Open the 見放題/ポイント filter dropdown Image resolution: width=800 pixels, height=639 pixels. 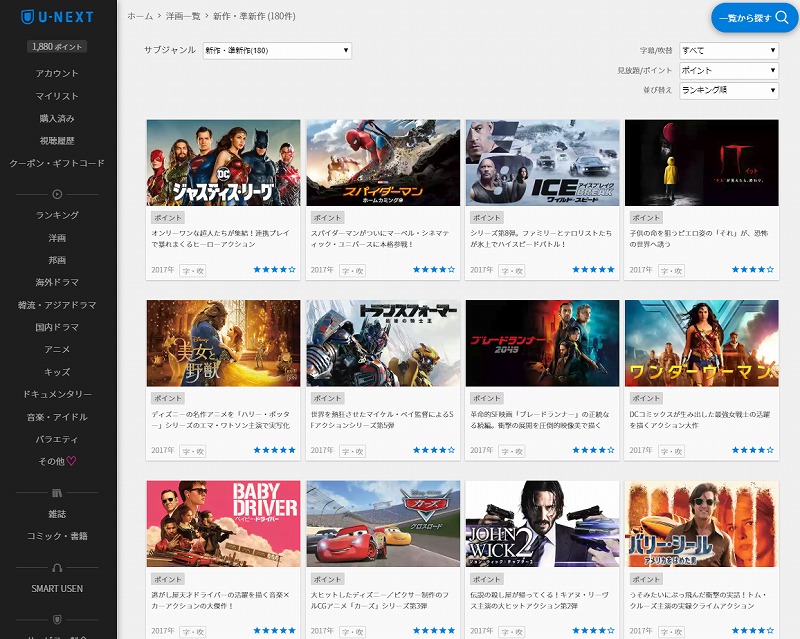[x=728, y=71]
